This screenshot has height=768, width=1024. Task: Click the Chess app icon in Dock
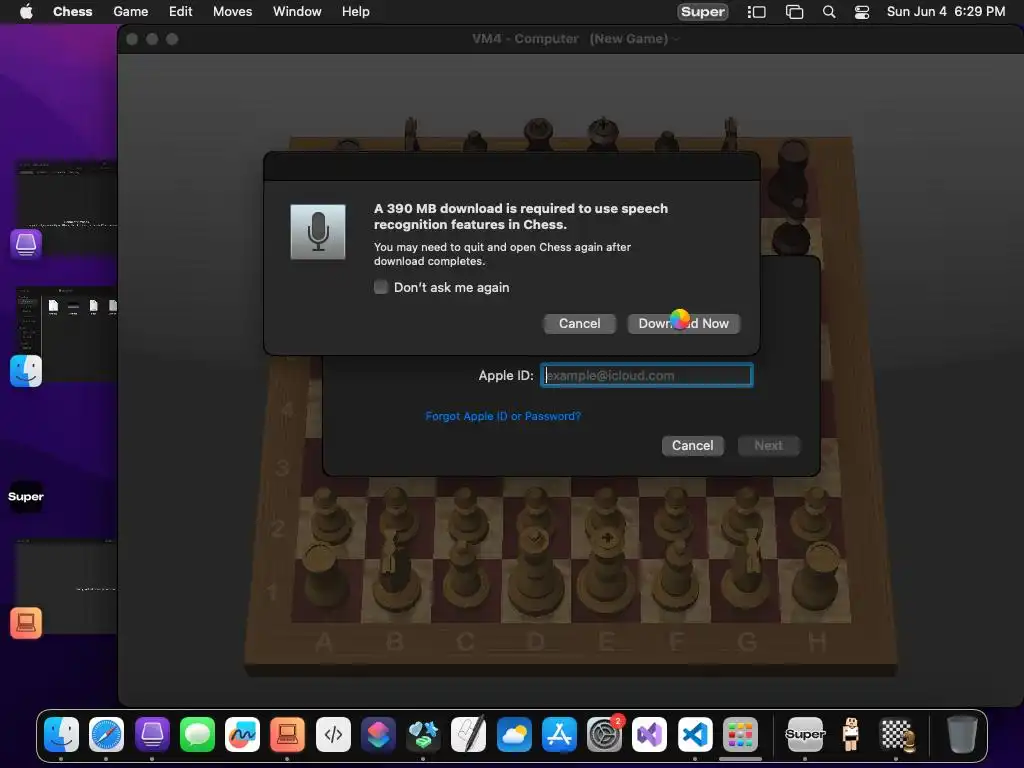pyautogui.click(x=898, y=734)
